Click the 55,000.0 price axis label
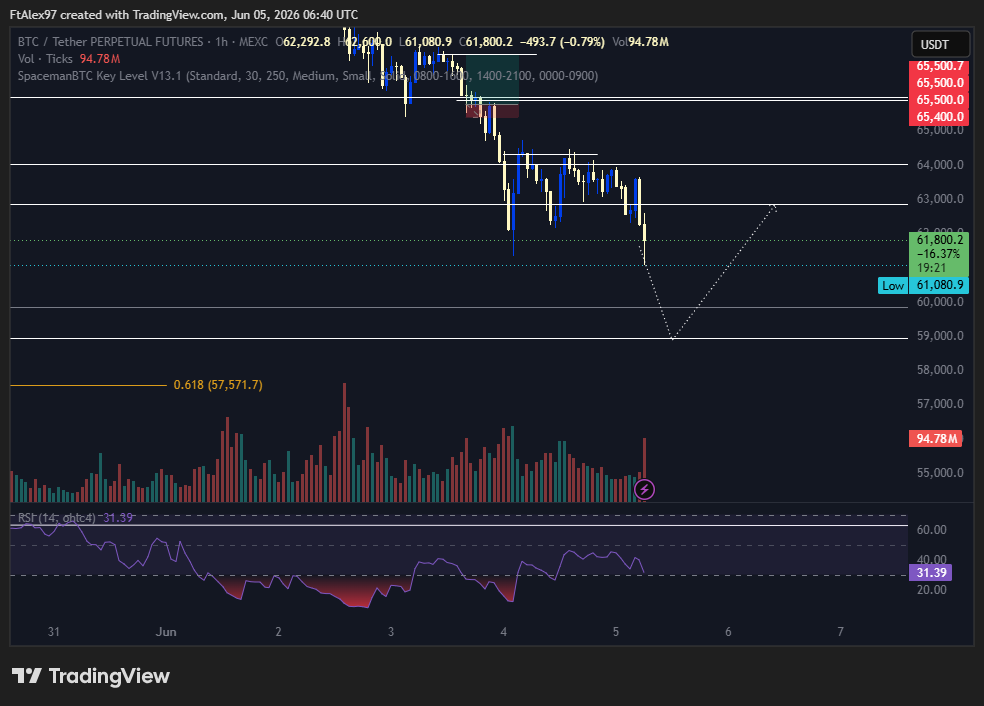Image resolution: width=984 pixels, height=706 pixels. [939, 473]
